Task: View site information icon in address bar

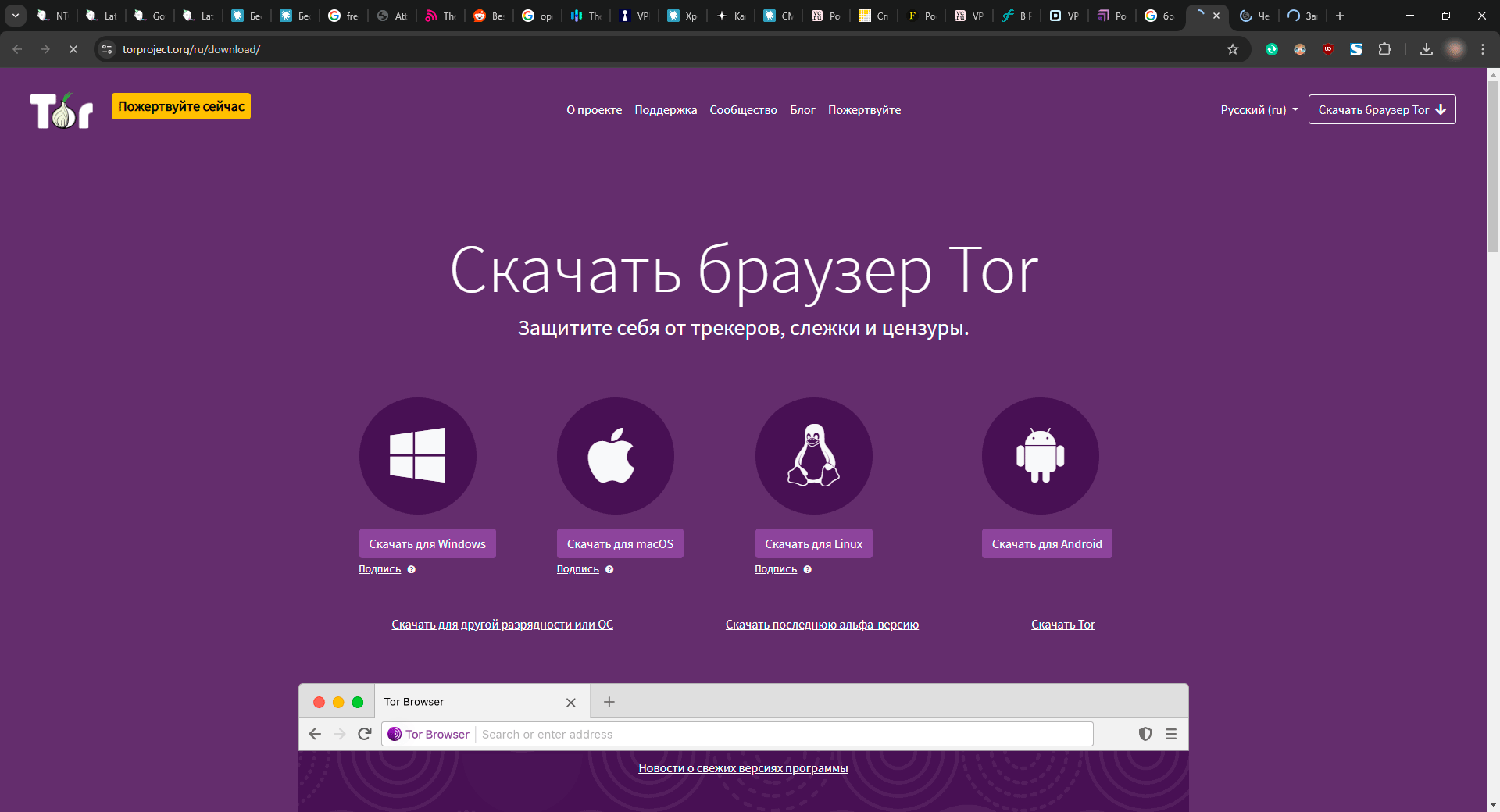Action: (x=107, y=49)
